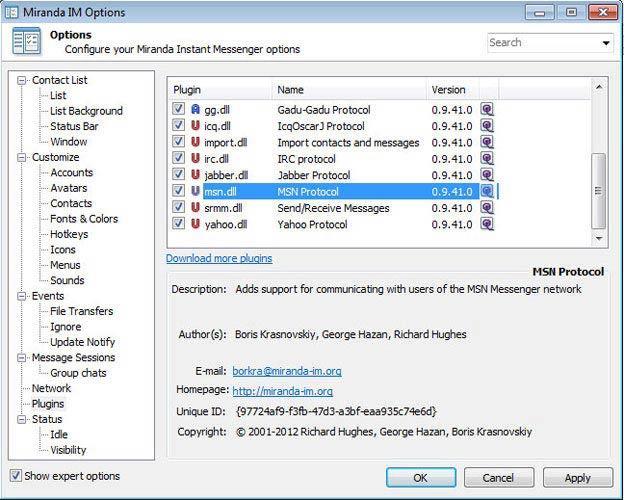Toggle the Show expert options checkbox

[15, 476]
